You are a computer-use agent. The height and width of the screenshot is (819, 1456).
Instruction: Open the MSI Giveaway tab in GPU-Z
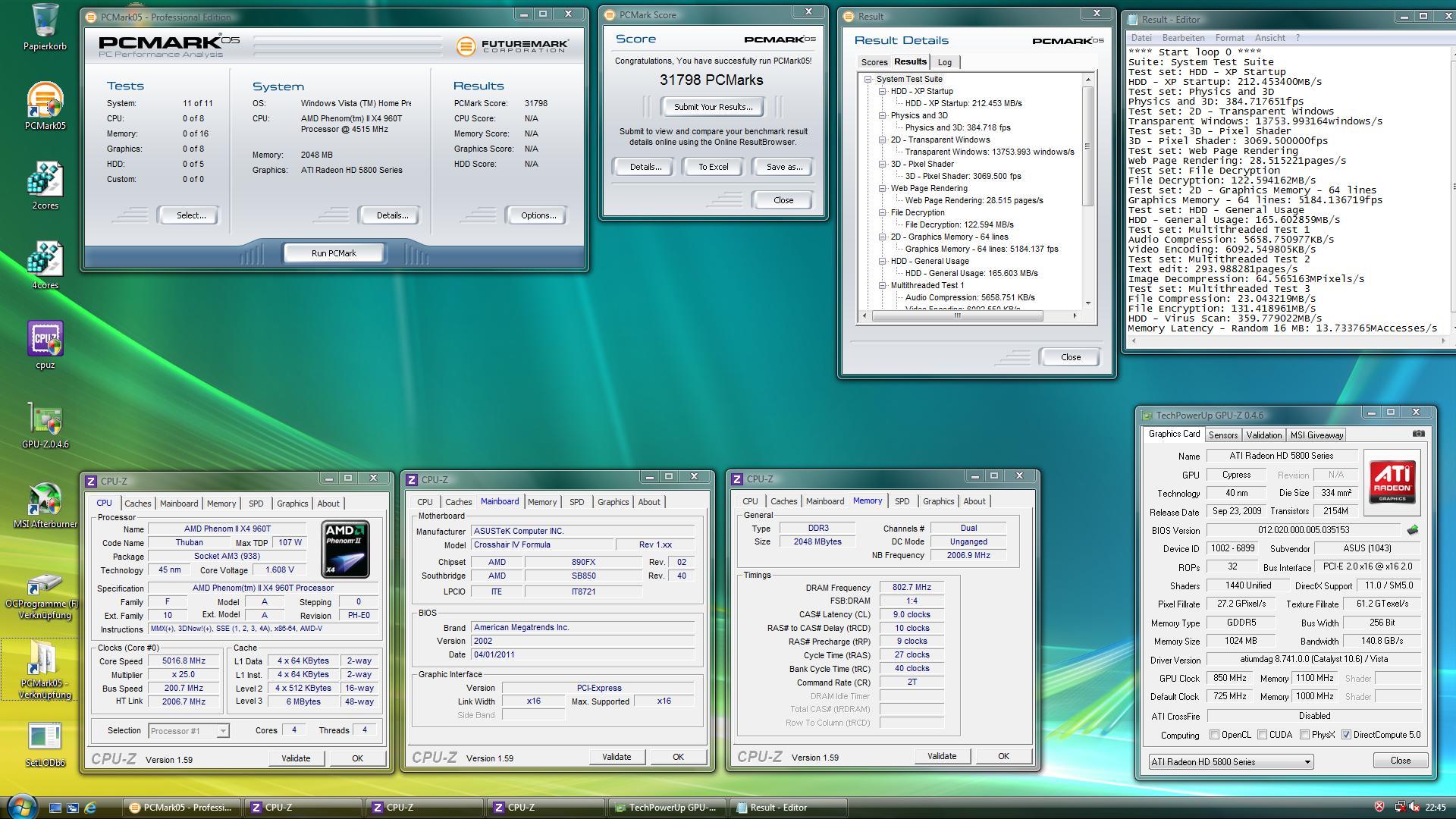click(1316, 435)
